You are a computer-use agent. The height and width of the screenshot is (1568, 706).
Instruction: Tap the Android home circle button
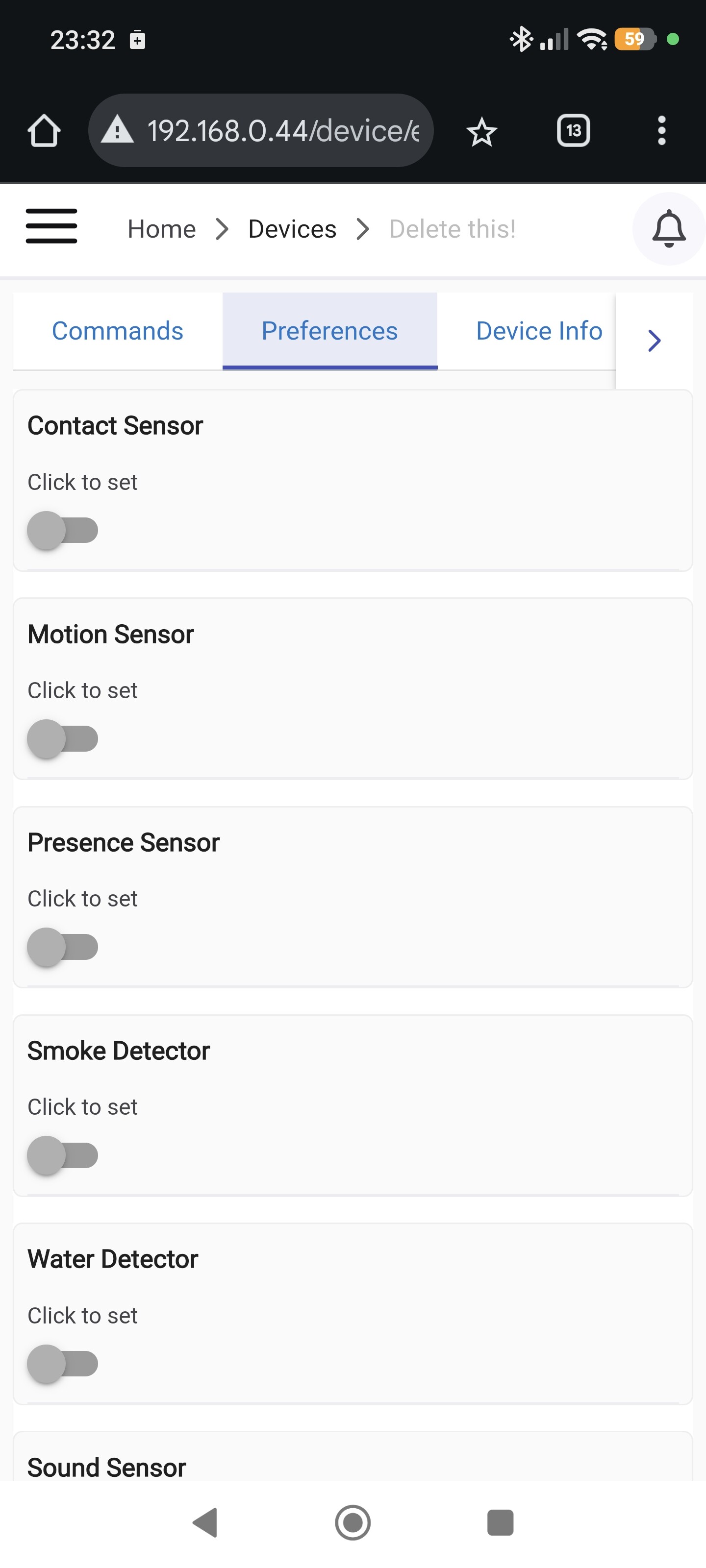353,1522
